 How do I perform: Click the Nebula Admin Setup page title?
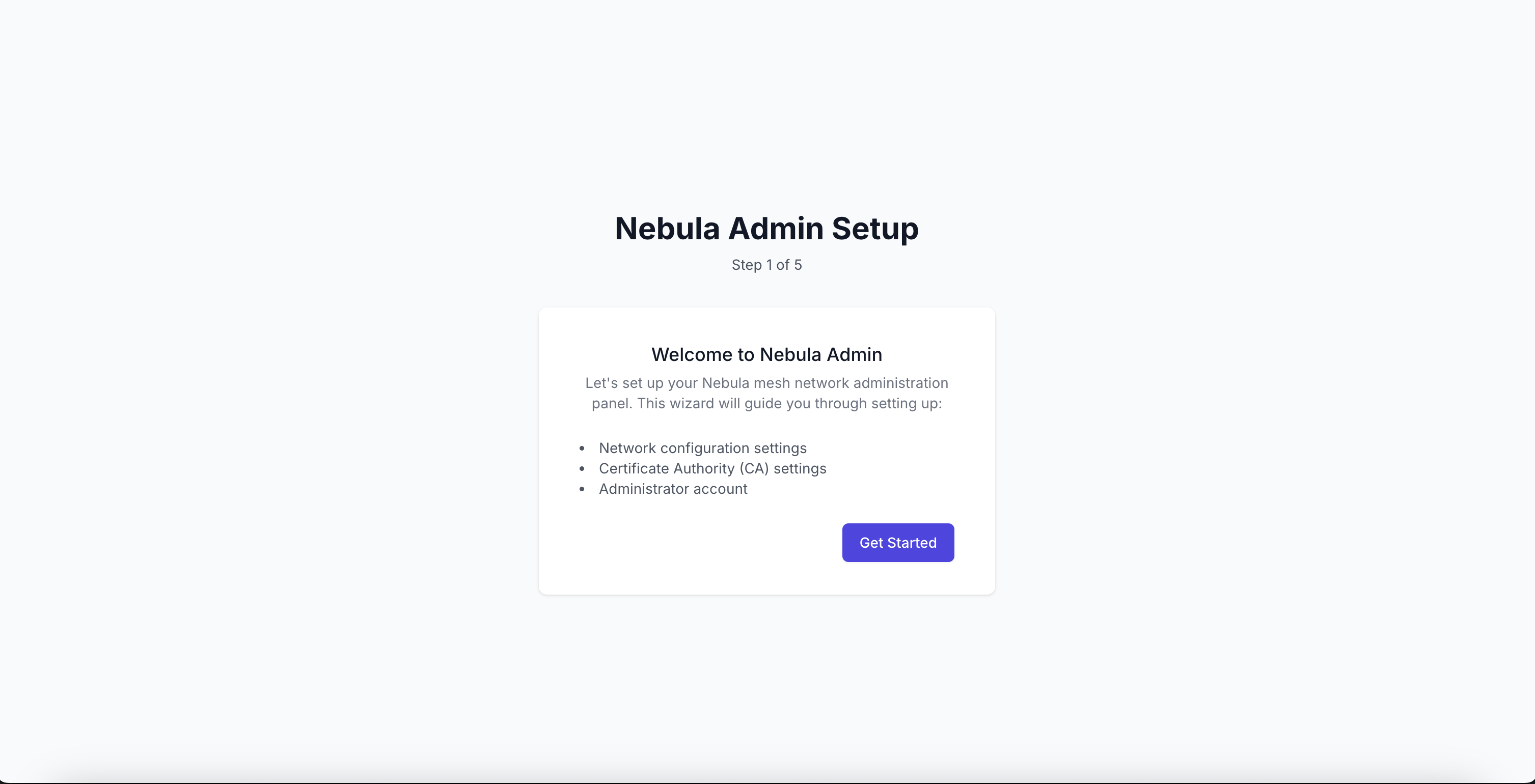click(766, 229)
